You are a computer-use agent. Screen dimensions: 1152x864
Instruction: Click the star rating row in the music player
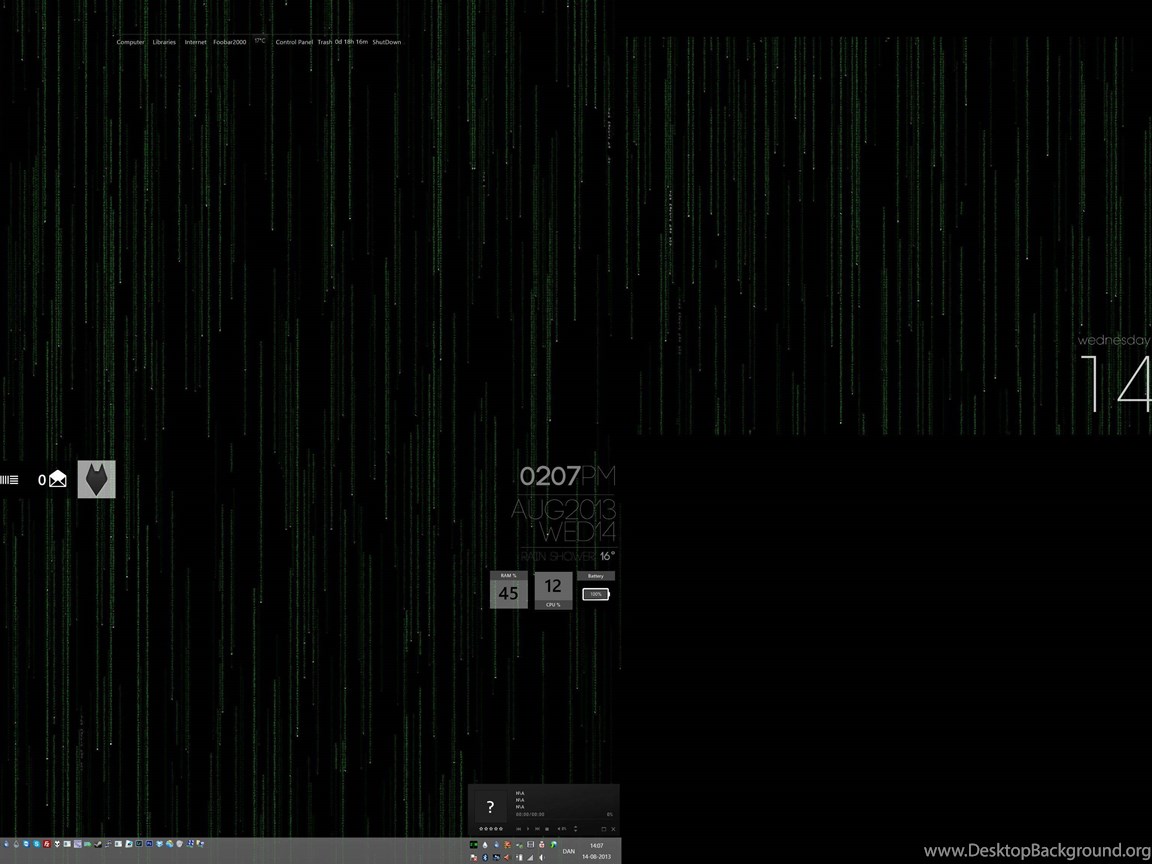coord(491,829)
